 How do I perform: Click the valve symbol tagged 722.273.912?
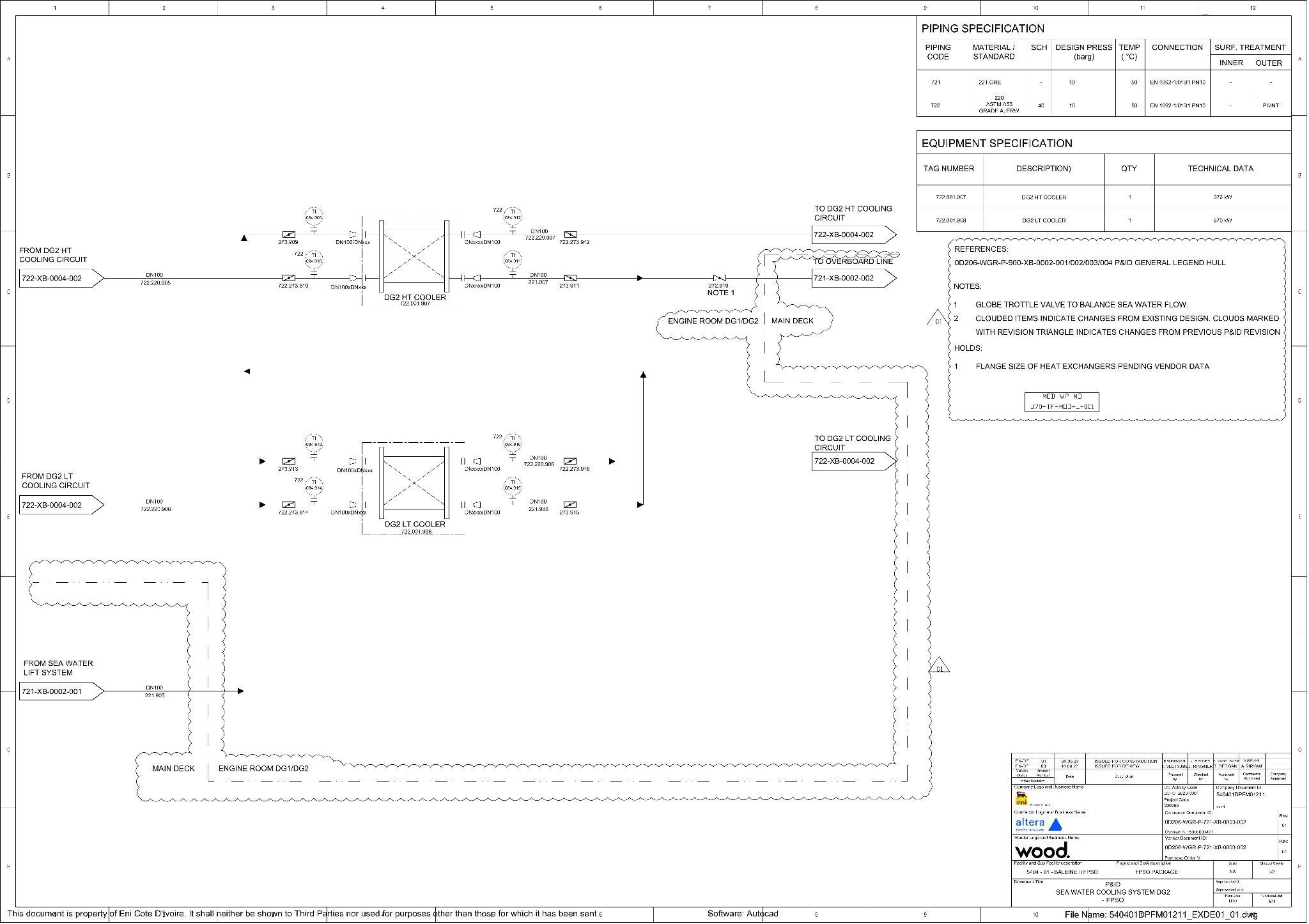(571, 235)
